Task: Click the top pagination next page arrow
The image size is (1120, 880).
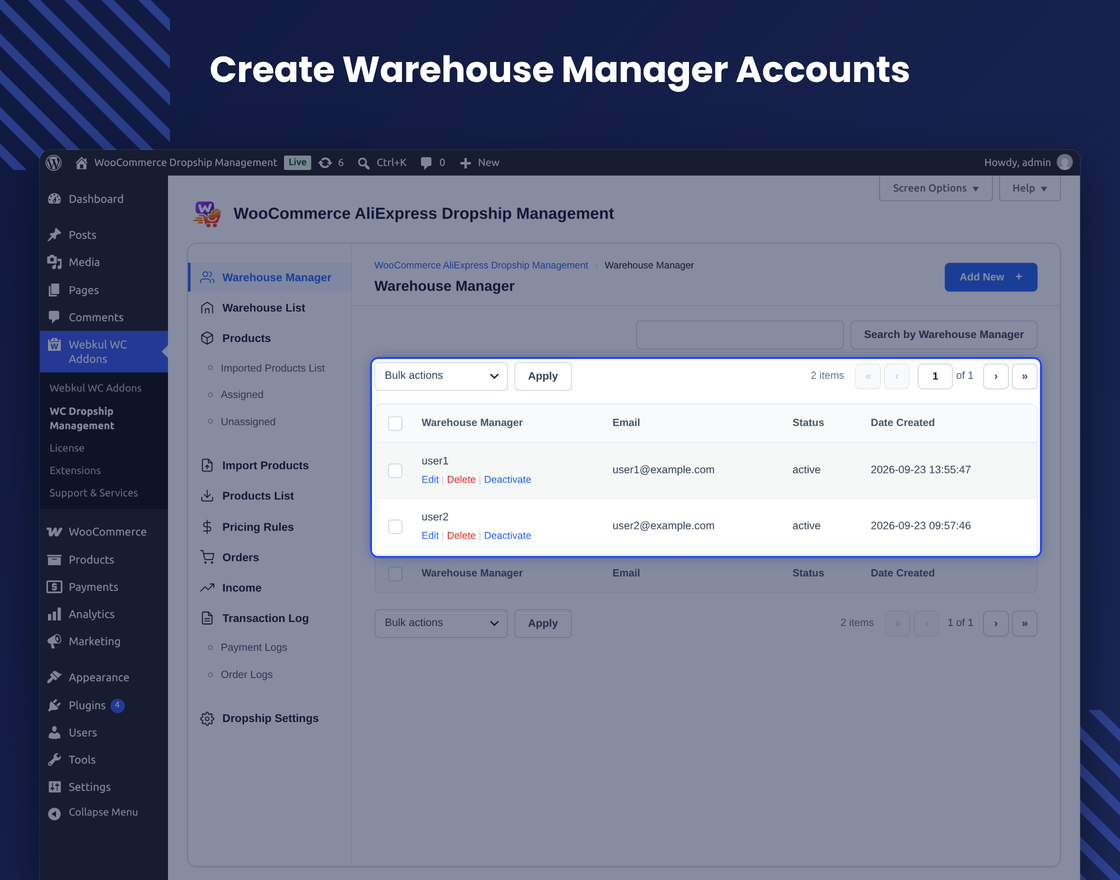Action: (x=996, y=376)
